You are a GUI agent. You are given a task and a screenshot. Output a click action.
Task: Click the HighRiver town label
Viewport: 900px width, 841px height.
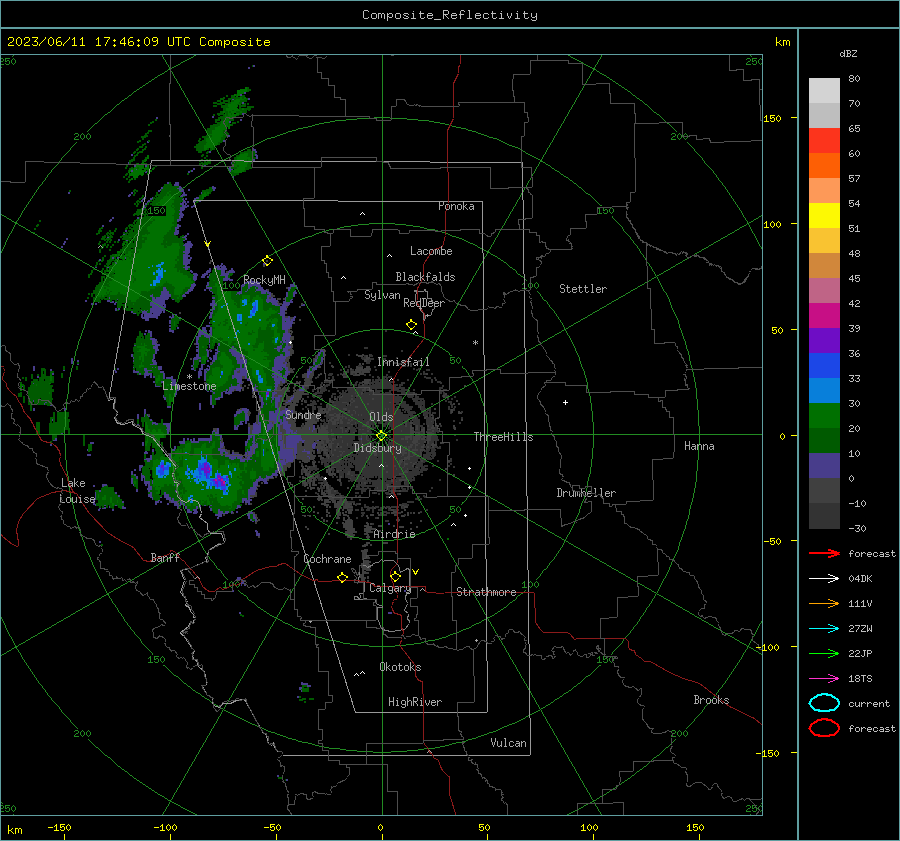415,702
